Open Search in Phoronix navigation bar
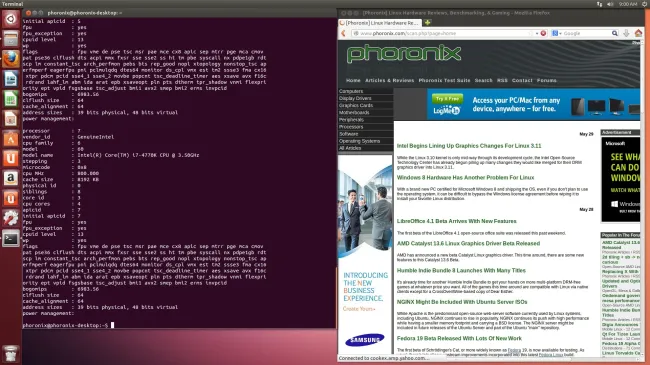650x365 pixels. (x=483, y=80)
